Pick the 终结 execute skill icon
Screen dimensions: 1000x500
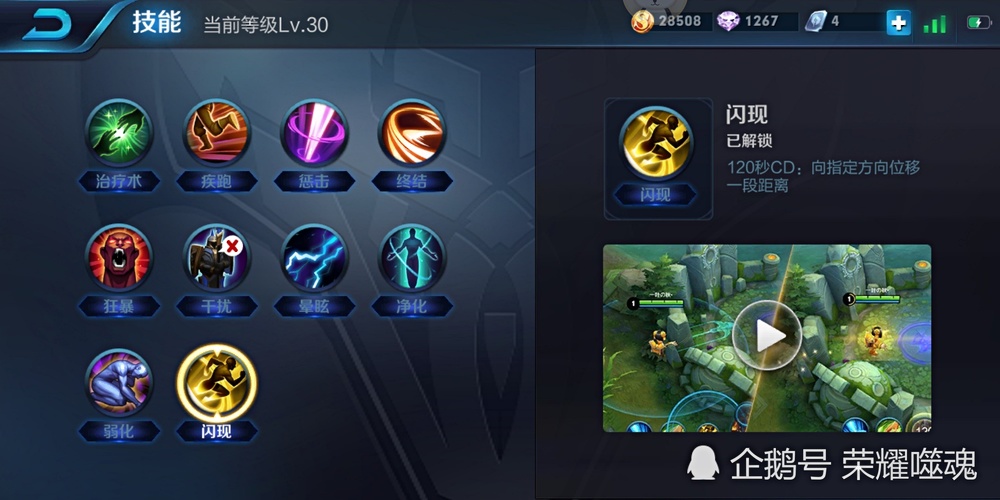pyautogui.click(x=413, y=133)
